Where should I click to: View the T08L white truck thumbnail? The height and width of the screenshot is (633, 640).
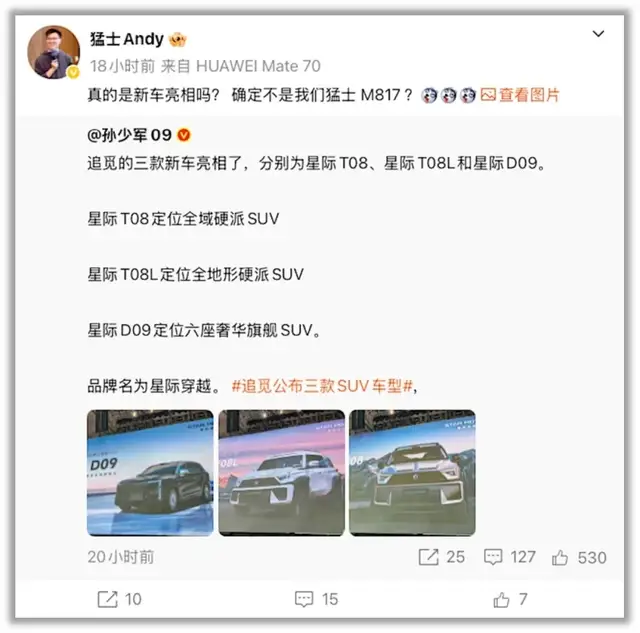[282, 473]
